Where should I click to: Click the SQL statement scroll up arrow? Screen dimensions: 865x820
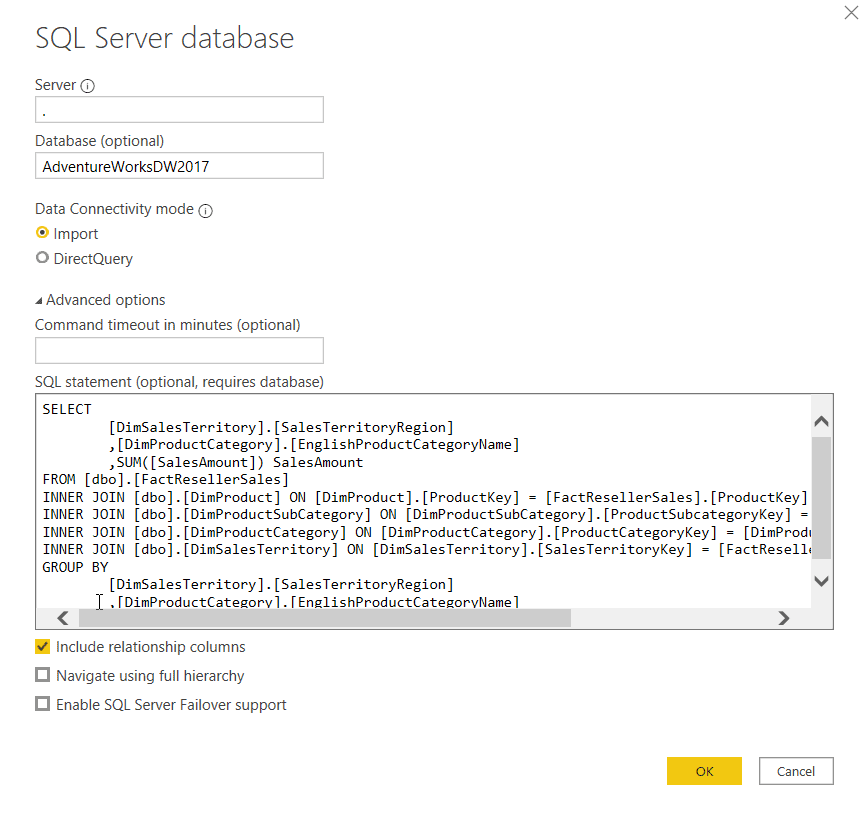(x=821, y=422)
